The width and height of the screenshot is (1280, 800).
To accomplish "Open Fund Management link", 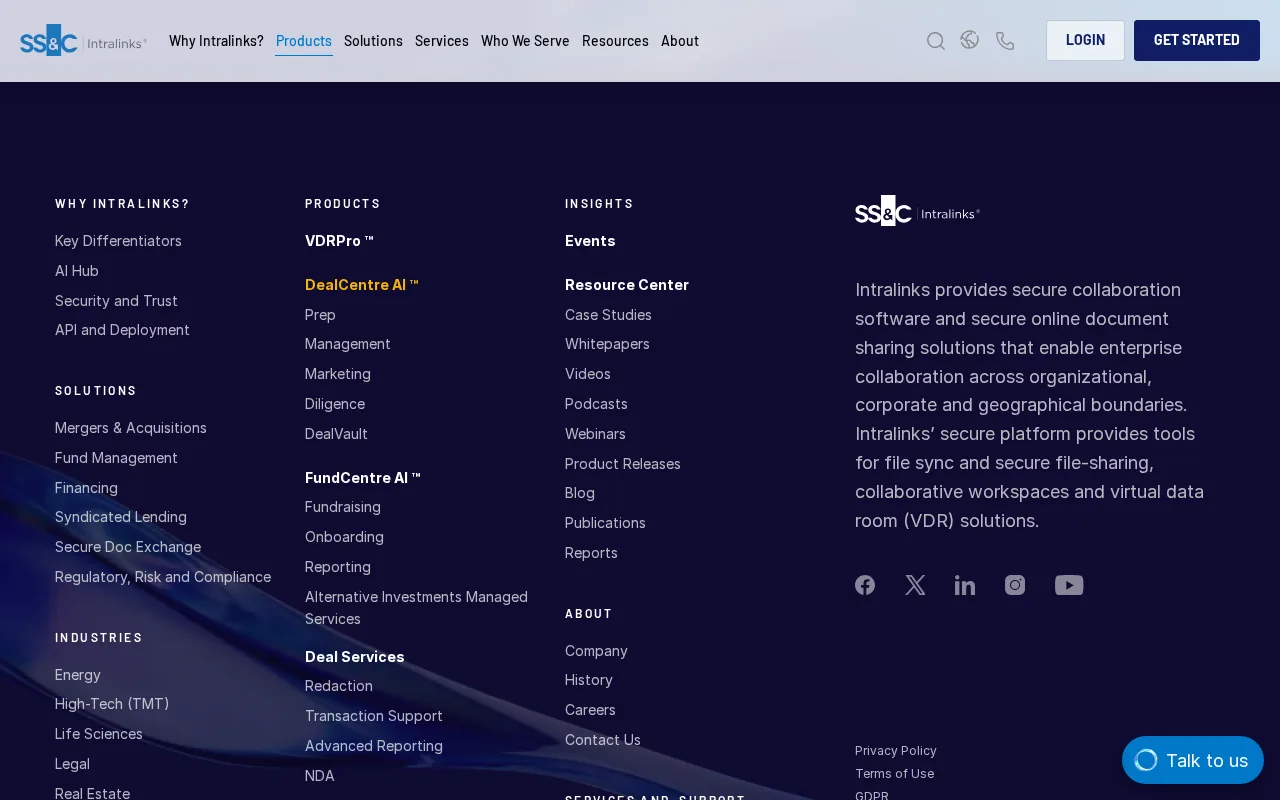I will pyautogui.click(x=116, y=458).
